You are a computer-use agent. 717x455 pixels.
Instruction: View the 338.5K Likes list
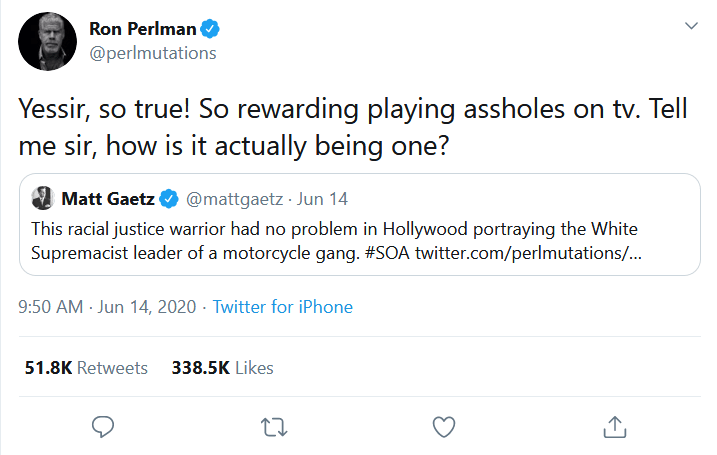pyautogui.click(x=222, y=368)
